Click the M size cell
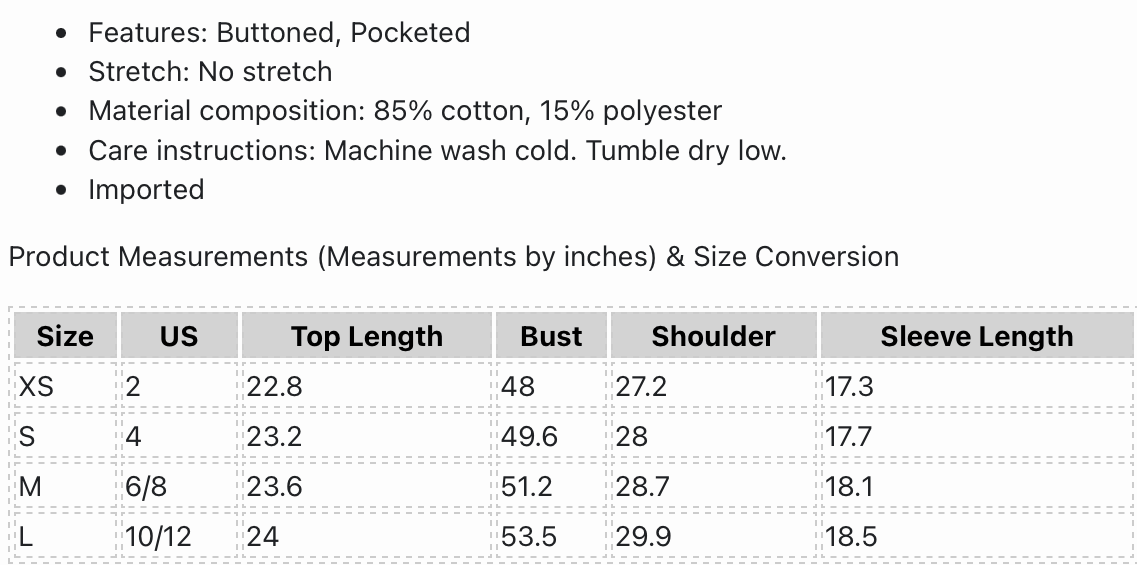The width and height of the screenshot is (1137, 565). tap(29, 486)
